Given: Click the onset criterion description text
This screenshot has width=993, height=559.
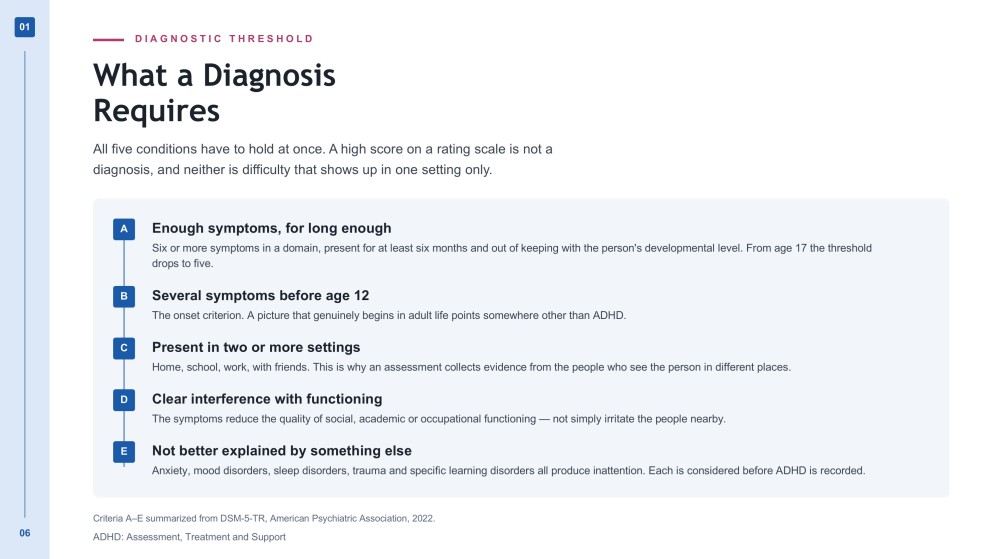Looking at the screenshot, I should 389,315.
